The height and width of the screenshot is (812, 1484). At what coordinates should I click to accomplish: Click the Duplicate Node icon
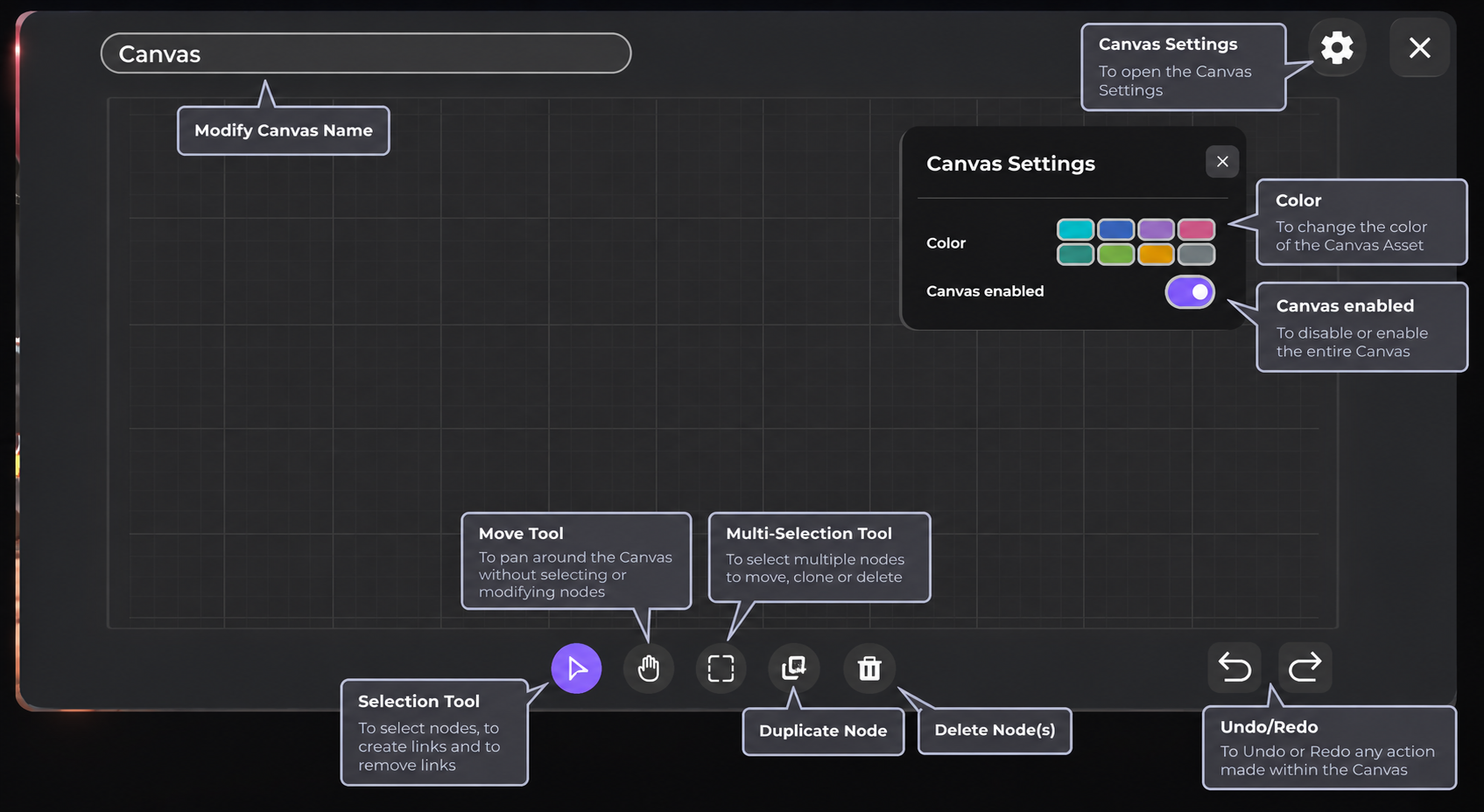point(794,668)
